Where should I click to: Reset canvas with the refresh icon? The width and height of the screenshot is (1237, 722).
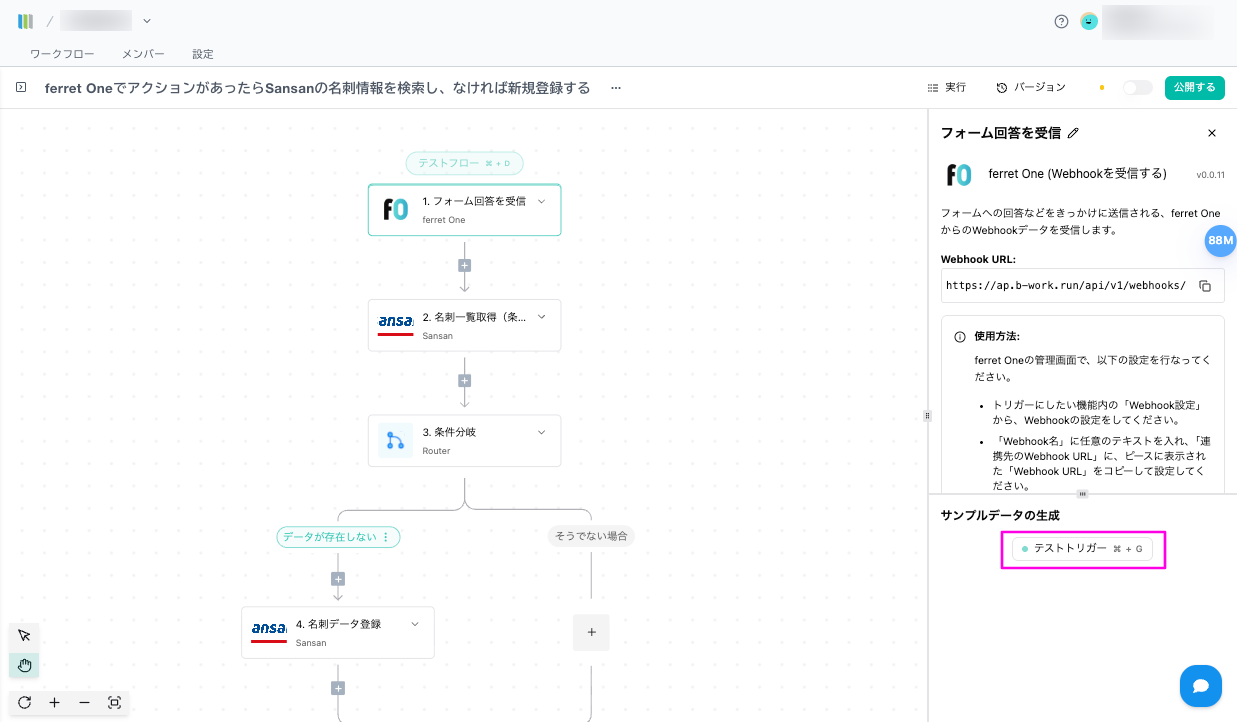(25, 703)
